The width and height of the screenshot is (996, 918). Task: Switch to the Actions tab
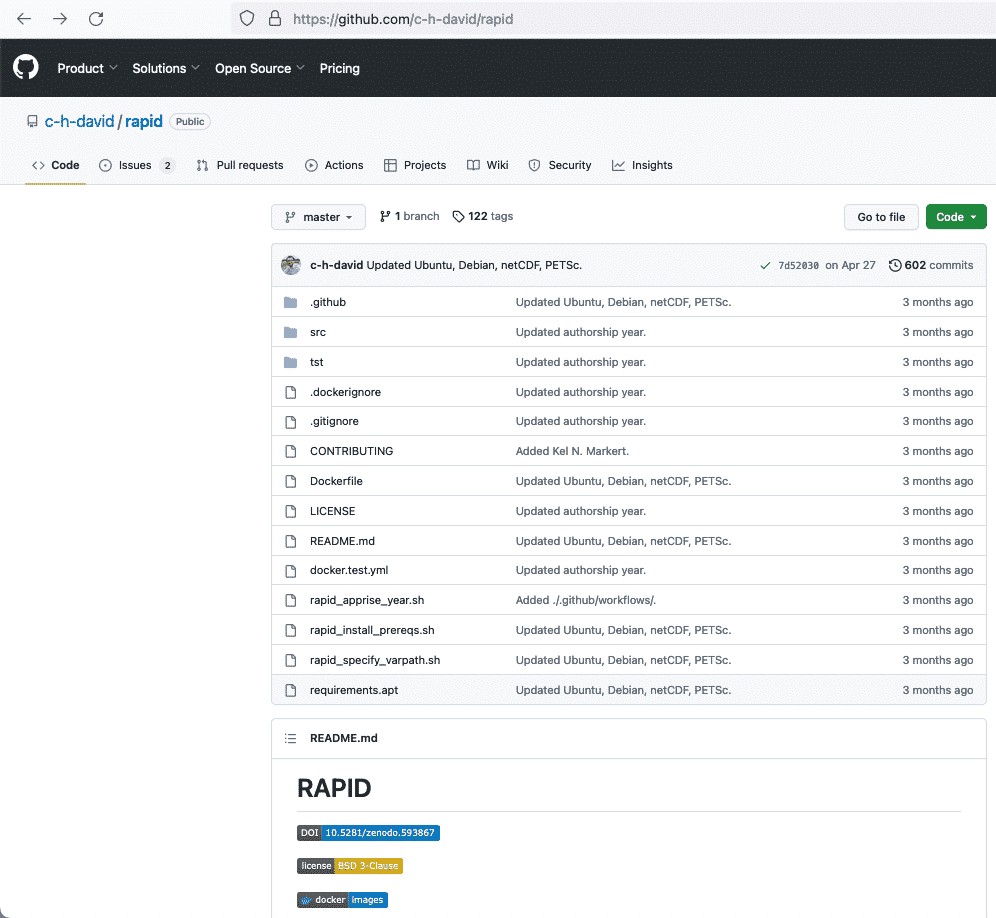pyautogui.click(x=334, y=165)
